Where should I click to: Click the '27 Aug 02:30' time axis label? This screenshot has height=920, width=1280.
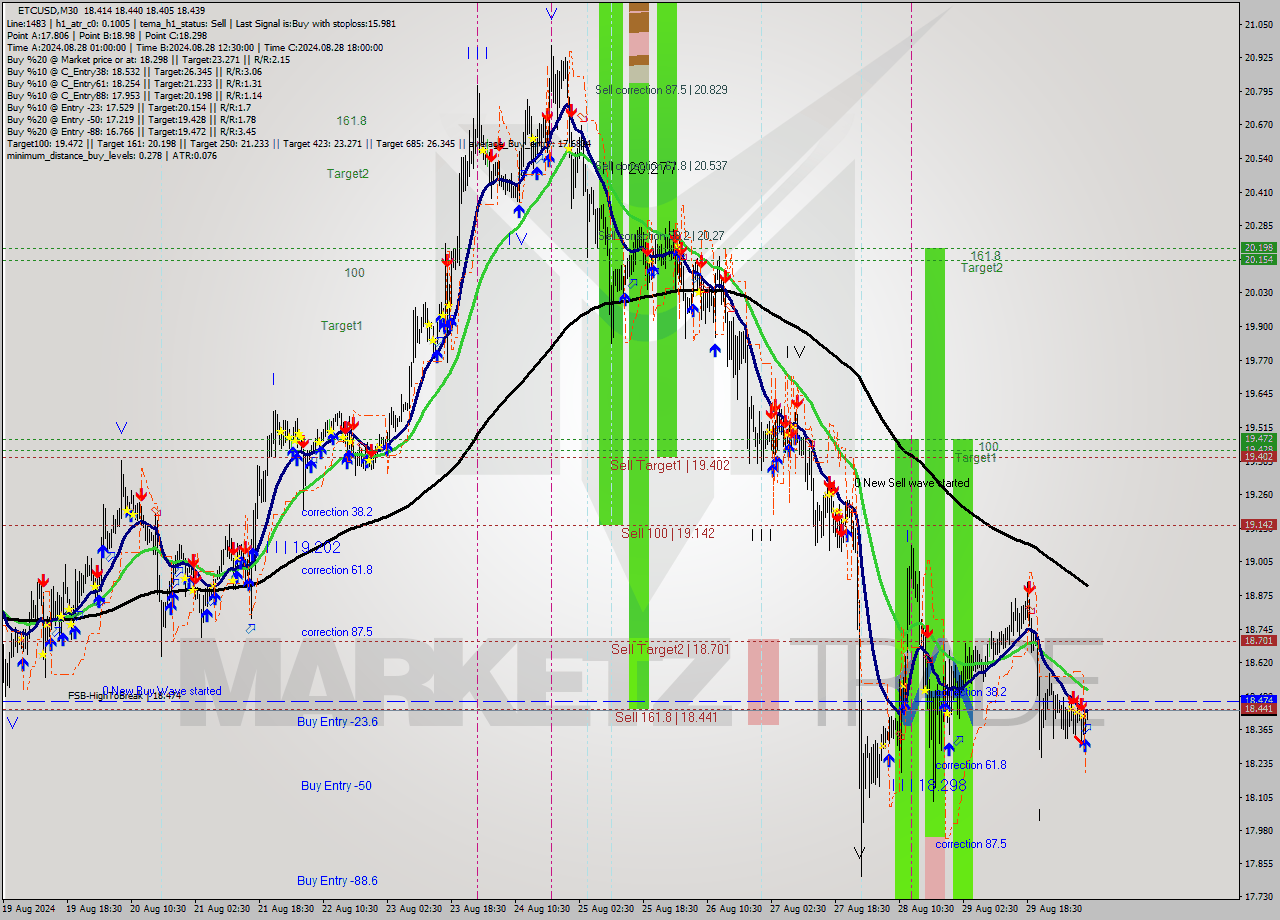tap(798, 909)
